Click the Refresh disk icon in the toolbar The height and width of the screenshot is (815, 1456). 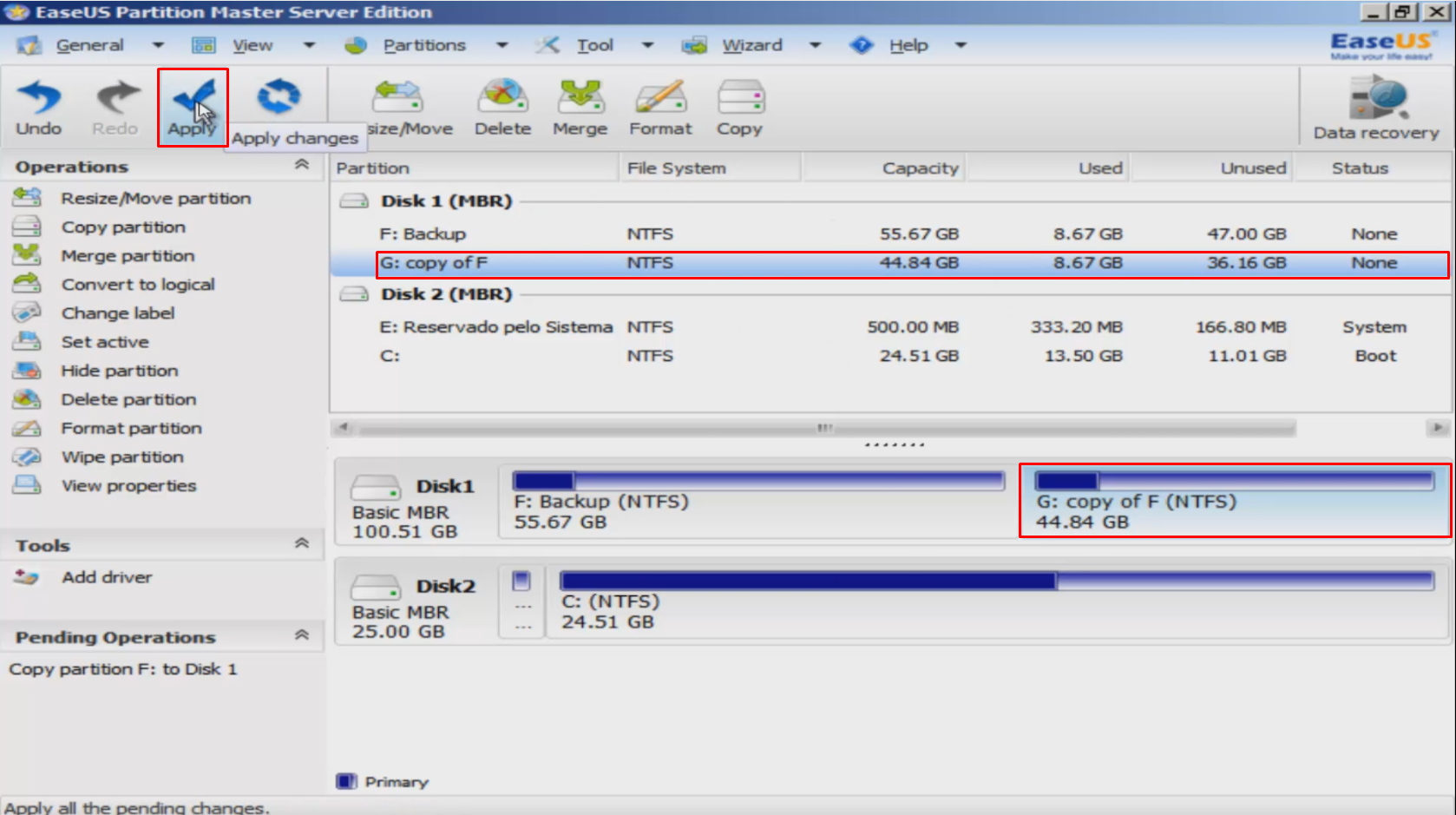pyautogui.click(x=279, y=97)
